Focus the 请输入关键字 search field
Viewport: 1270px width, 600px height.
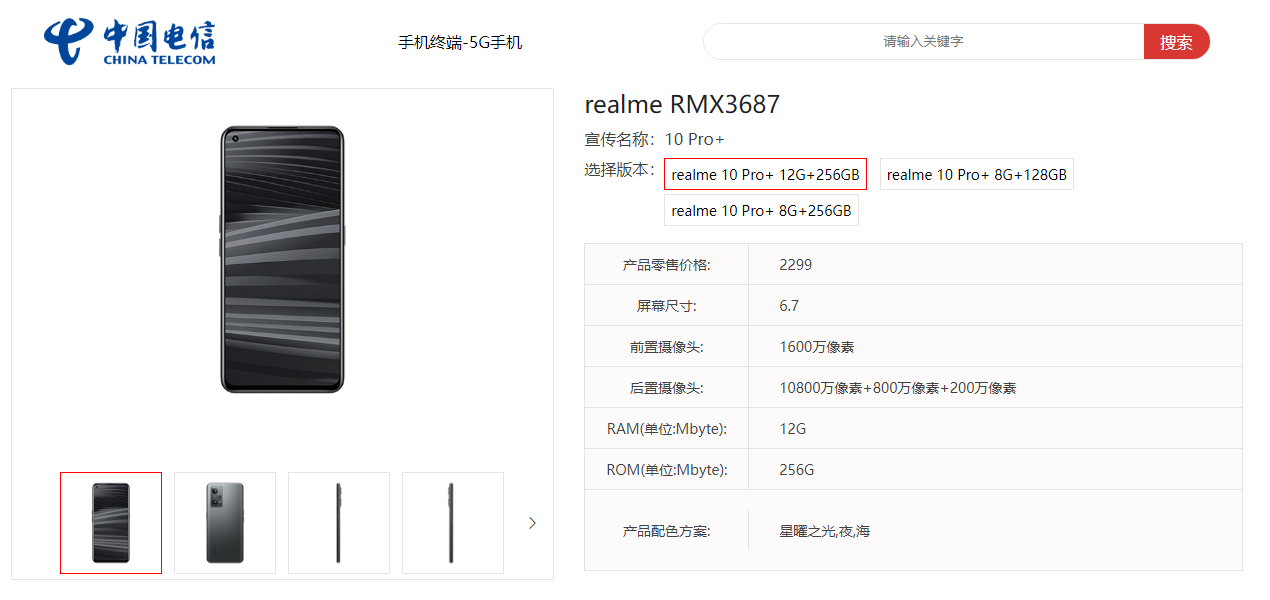point(924,42)
